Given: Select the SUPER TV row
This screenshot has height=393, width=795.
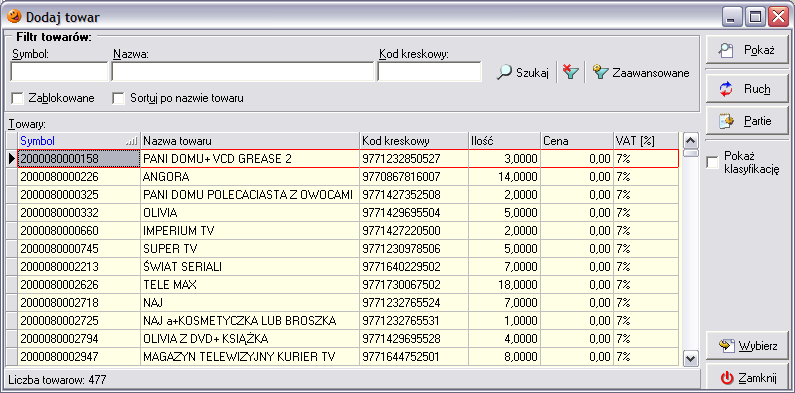Looking at the screenshot, I should coord(348,248).
